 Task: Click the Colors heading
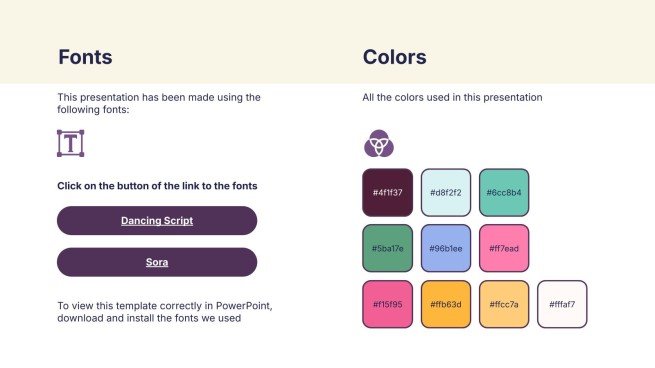pyautogui.click(x=395, y=57)
